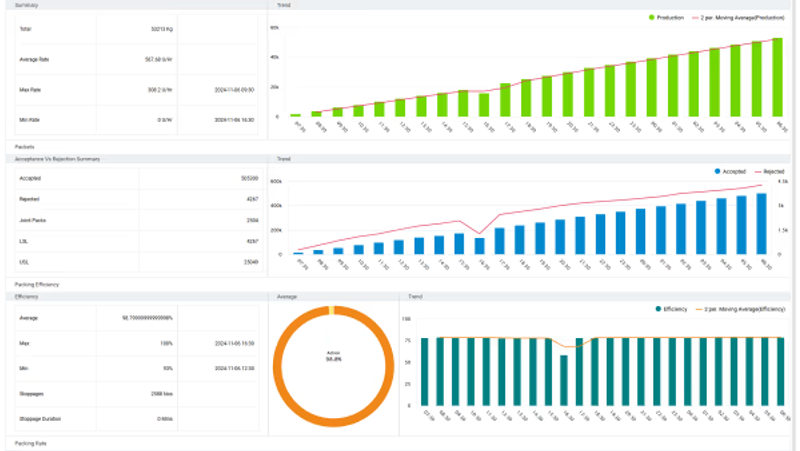The height and width of the screenshot is (451, 800).
Task: Click the Efficiency Max timestamp cell
Action: pyautogui.click(x=234, y=343)
